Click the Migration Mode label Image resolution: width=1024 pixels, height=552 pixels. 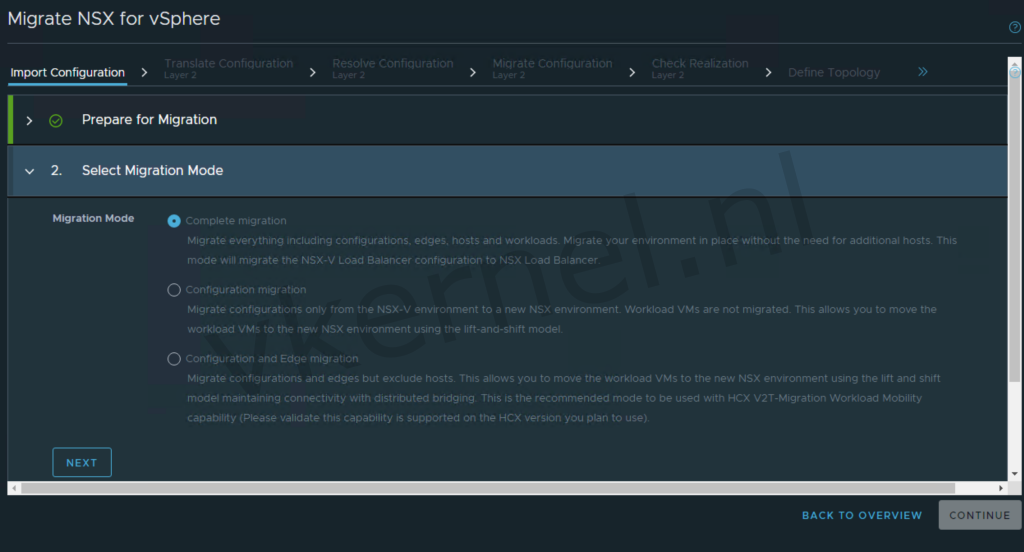coord(93,218)
